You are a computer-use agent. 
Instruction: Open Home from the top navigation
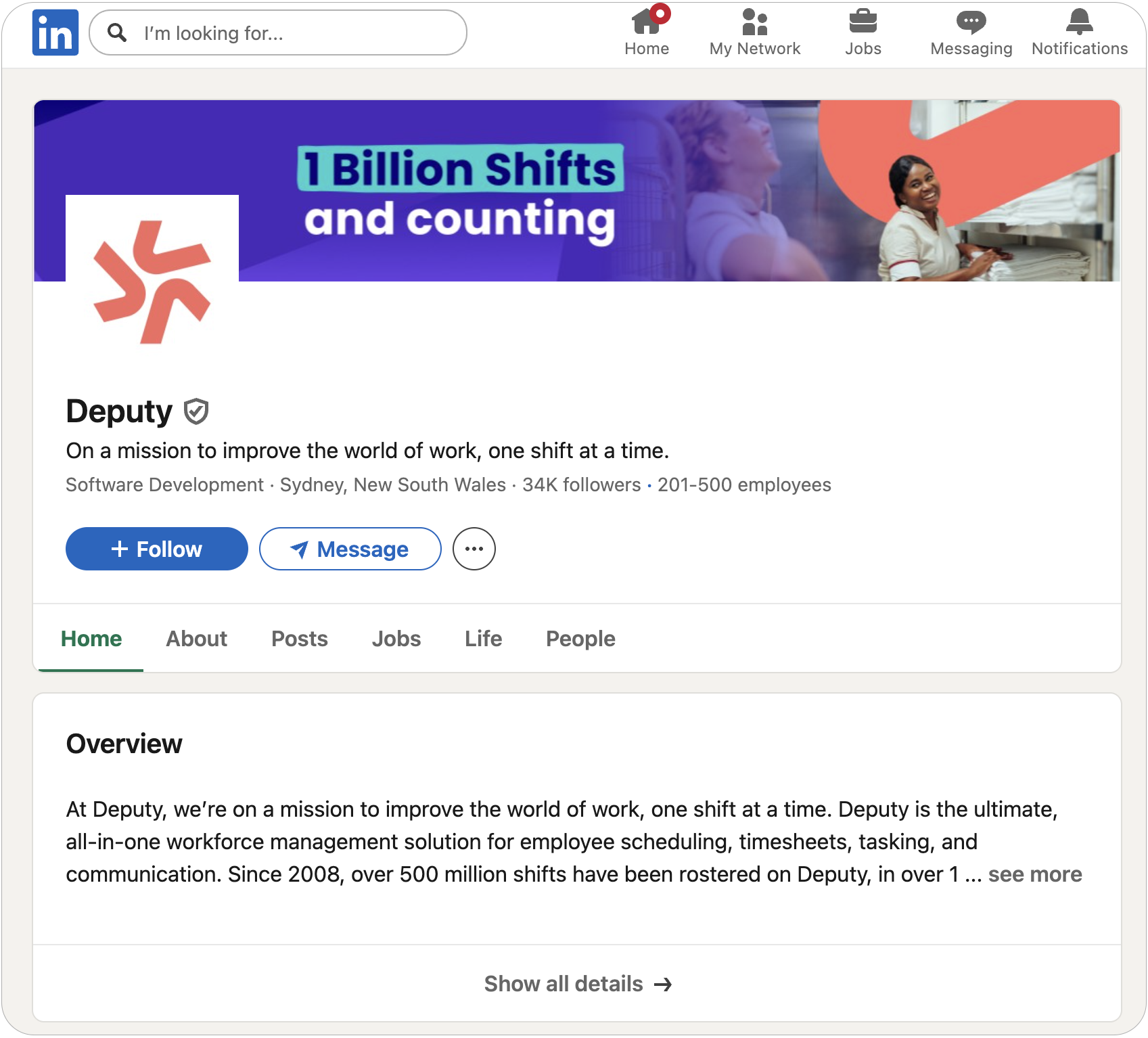coord(647,32)
